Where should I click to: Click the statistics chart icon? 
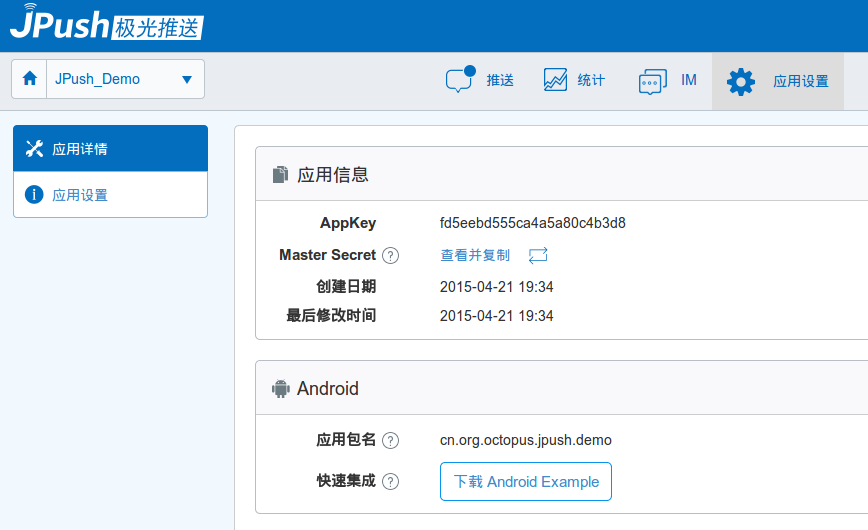coord(555,80)
